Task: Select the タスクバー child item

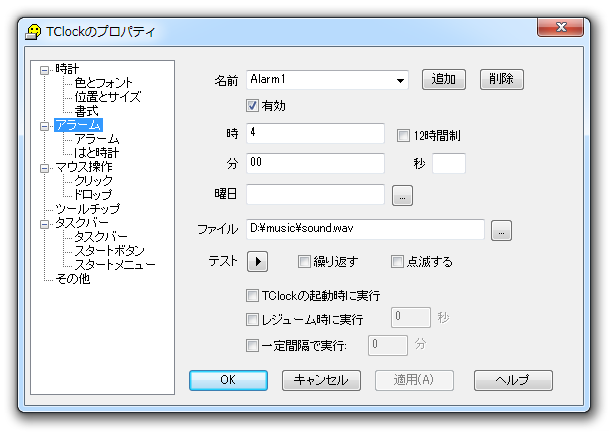Action: click(x=101, y=237)
